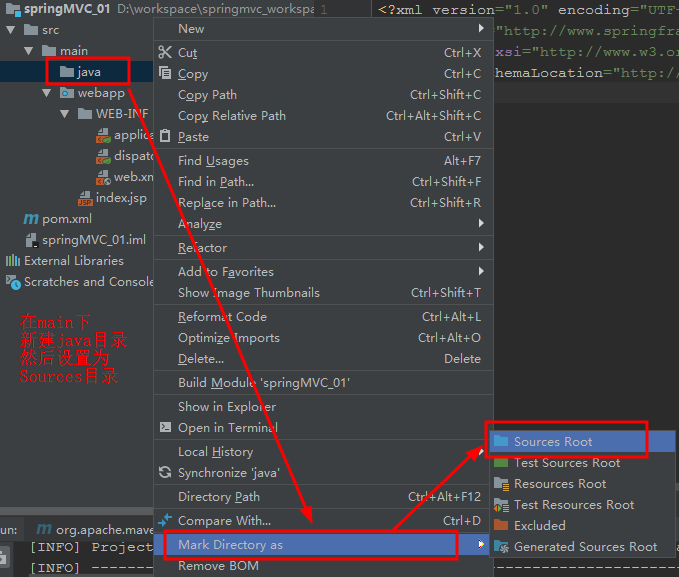Click the Paste clipboard icon
Screen dimensions: 679x577
pos(165,136)
